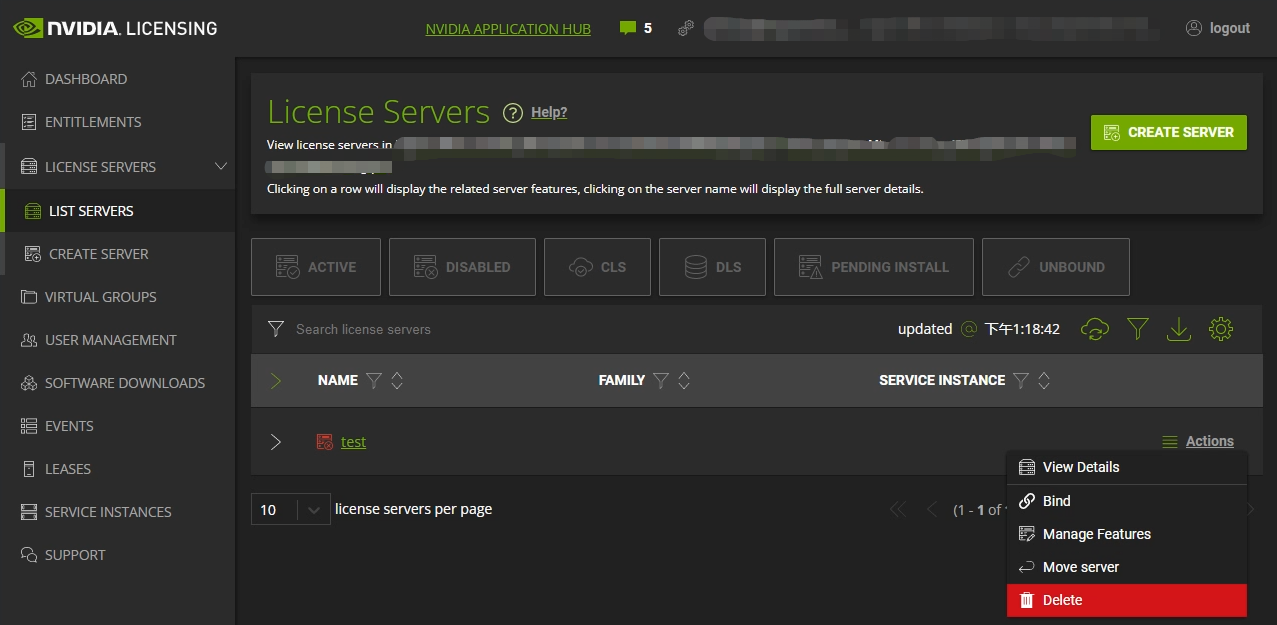Select List Servers in the sidebar
Image resolution: width=1277 pixels, height=625 pixels.
coord(91,211)
